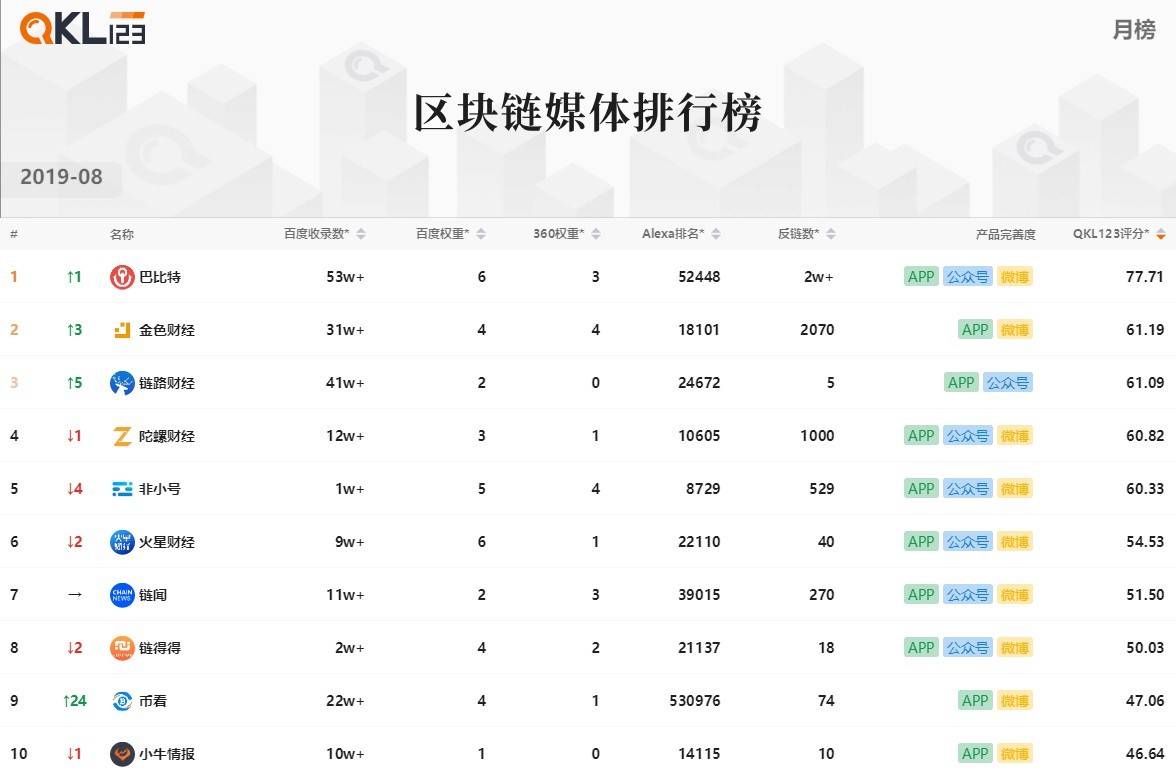Click score value 46.64
The height and width of the screenshot is (774, 1176).
(x=1144, y=754)
